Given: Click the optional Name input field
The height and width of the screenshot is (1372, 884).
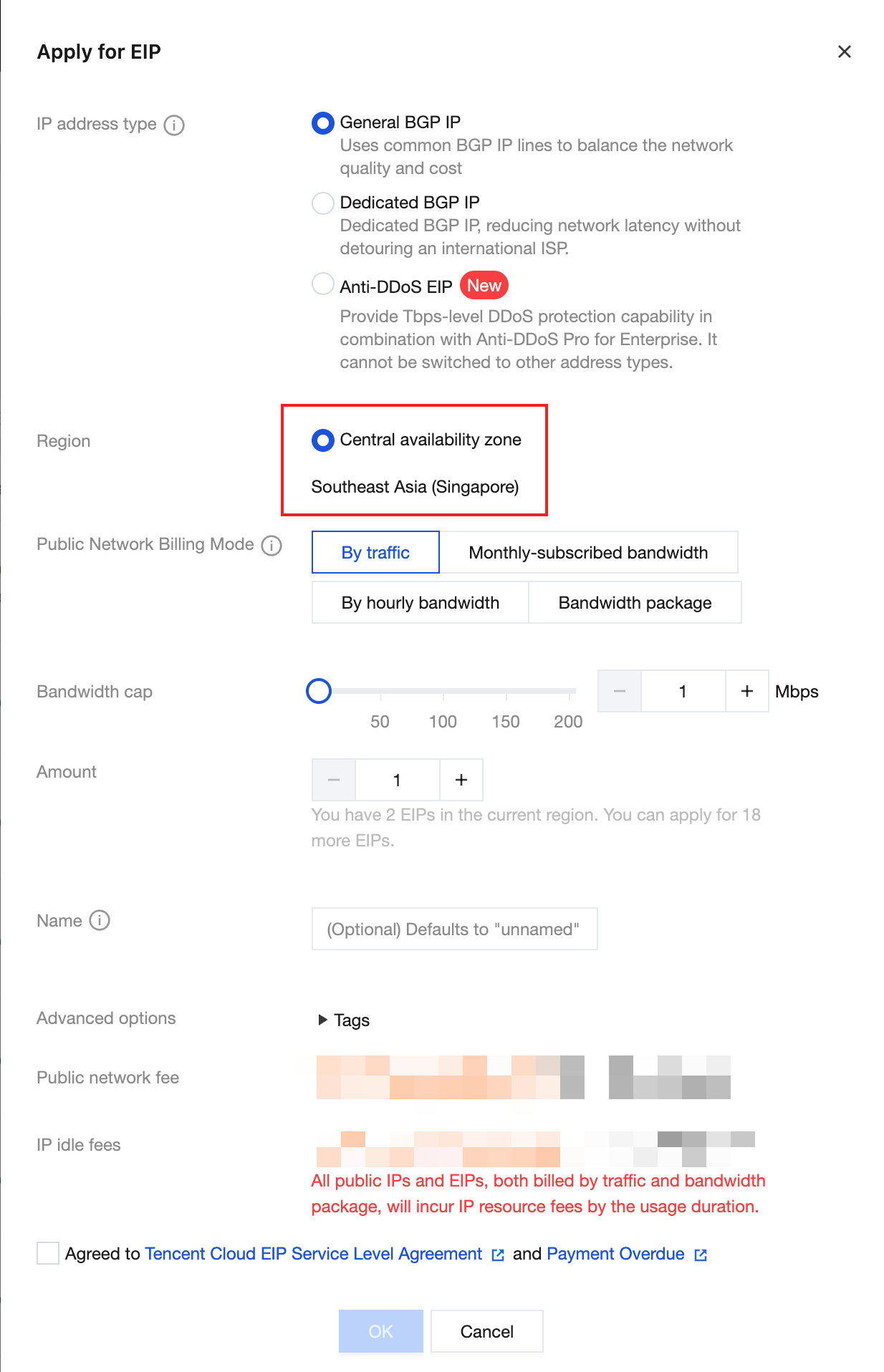Looking at the screenshot, I should [x=454, y=929].
